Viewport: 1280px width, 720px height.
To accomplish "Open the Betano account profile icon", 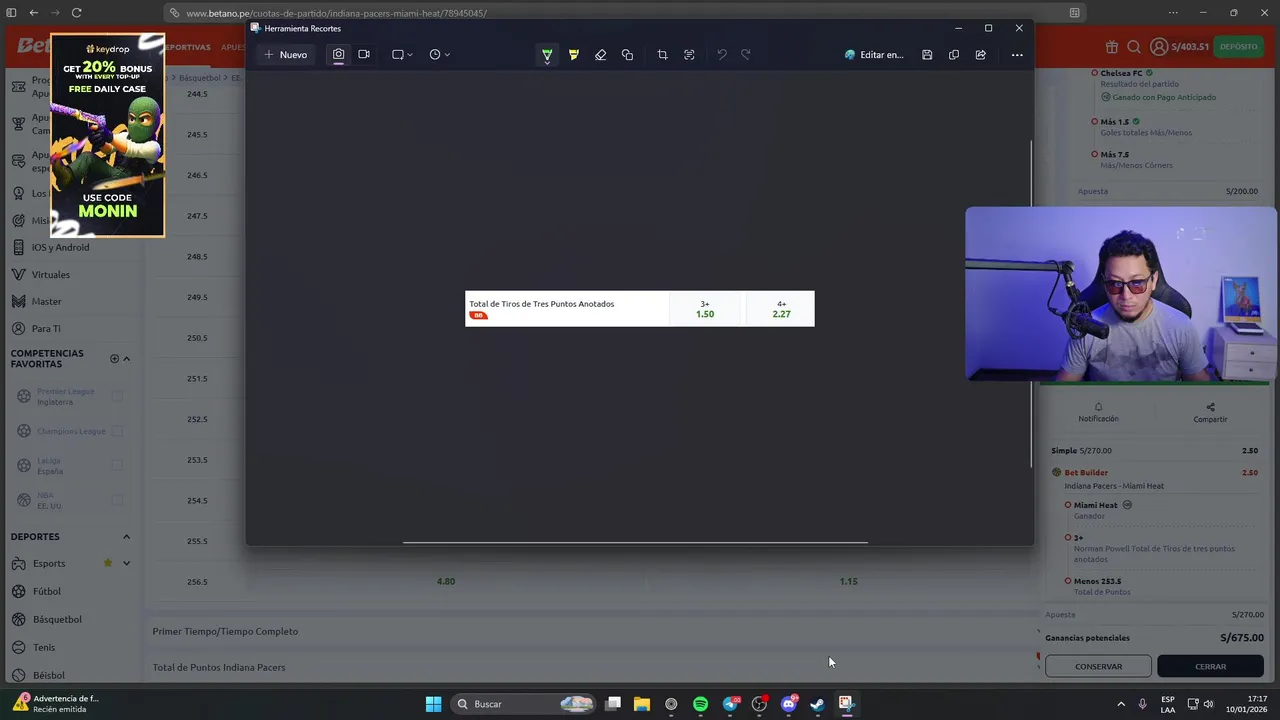I will pos(1158,47).
